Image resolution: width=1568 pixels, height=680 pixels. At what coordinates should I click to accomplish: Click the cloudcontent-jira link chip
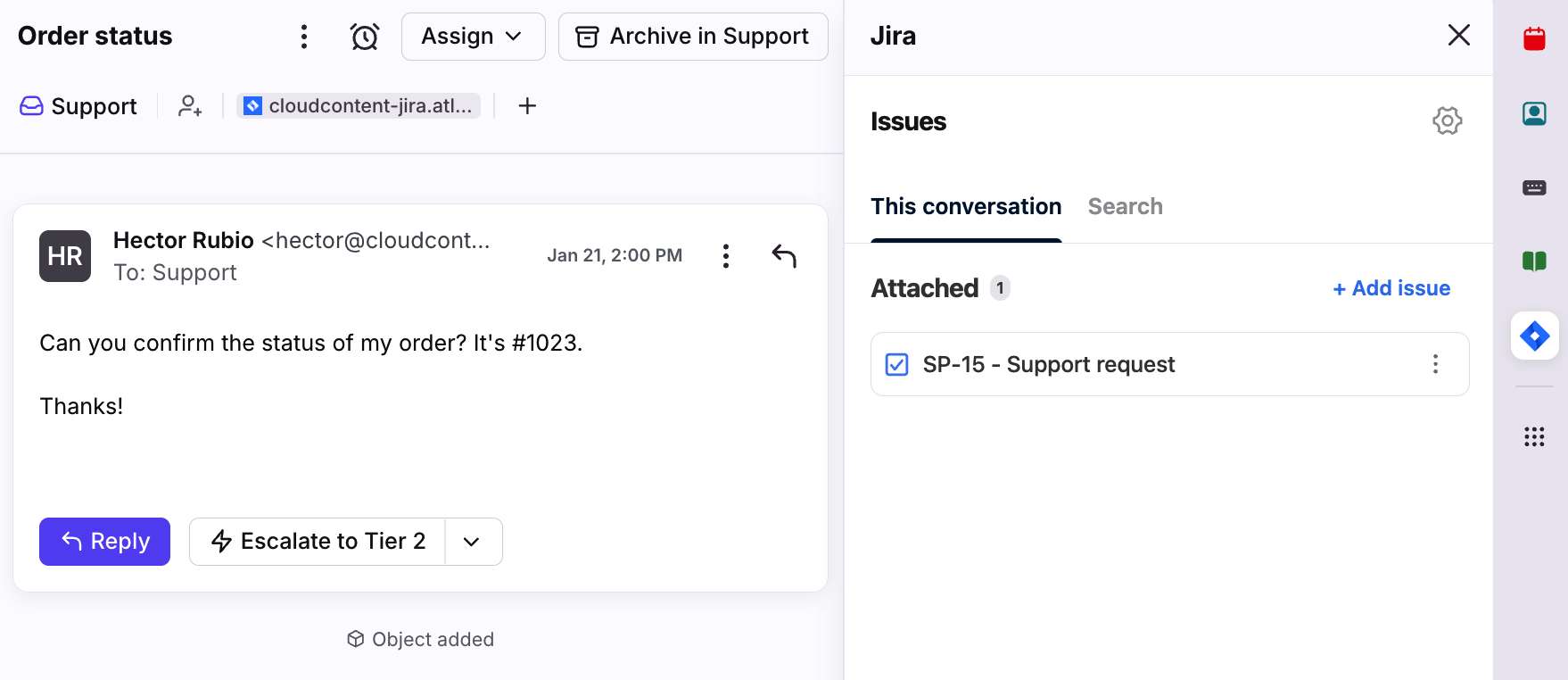point(359,106)
